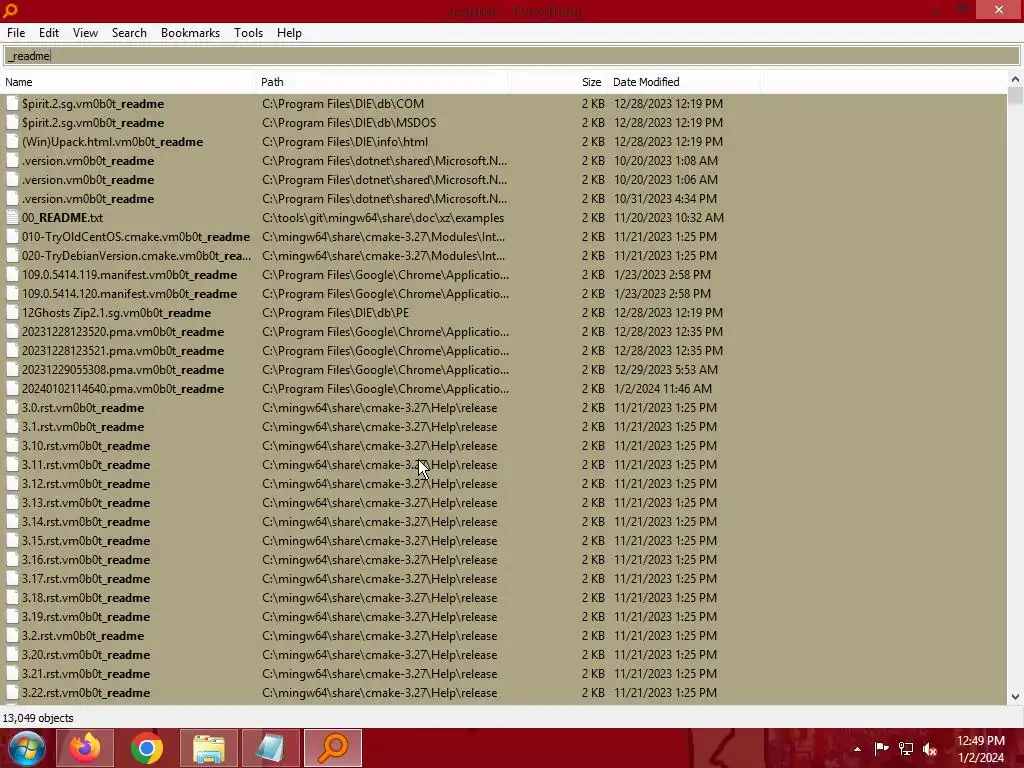Open the View menu
This screenshot has width=1024, height=768.
pyautogui.click(x=85, y=33)
